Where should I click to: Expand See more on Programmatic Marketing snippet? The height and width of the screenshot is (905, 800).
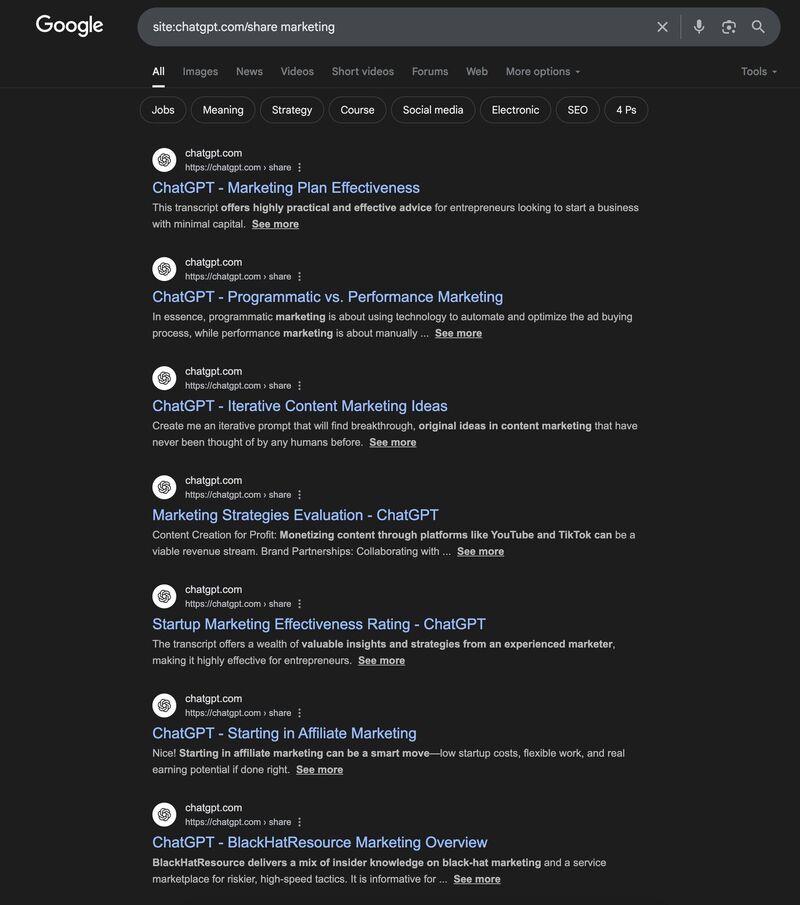click(x=458, y=333)
